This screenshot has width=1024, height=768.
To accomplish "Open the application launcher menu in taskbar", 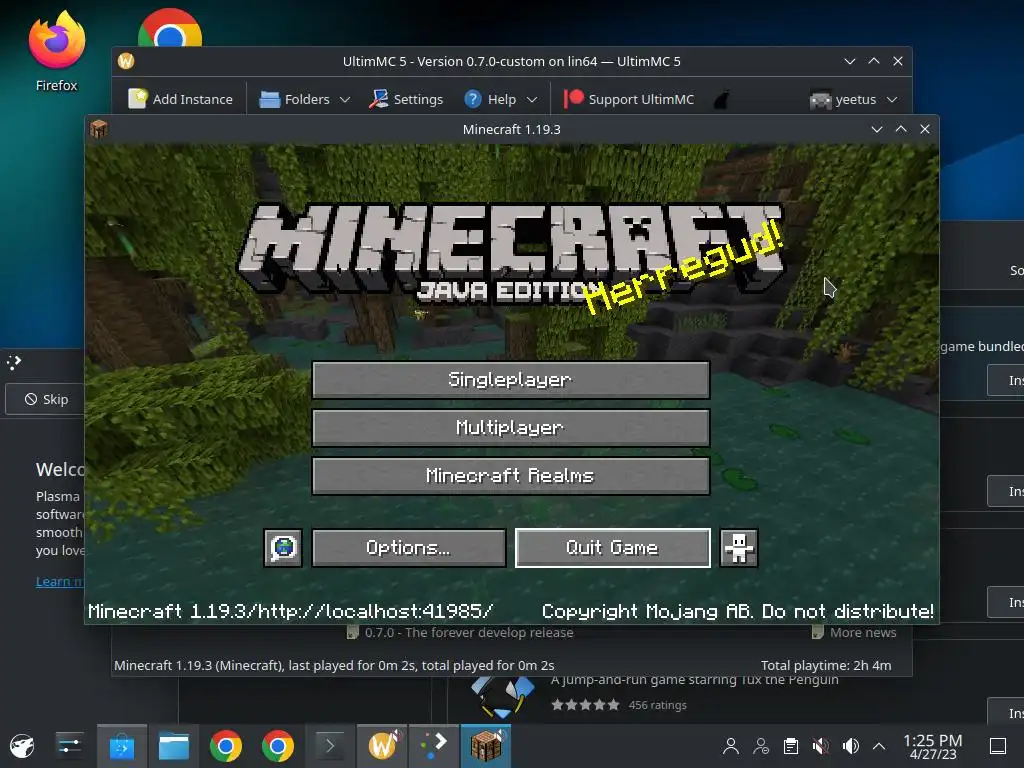I will point(22,746).
